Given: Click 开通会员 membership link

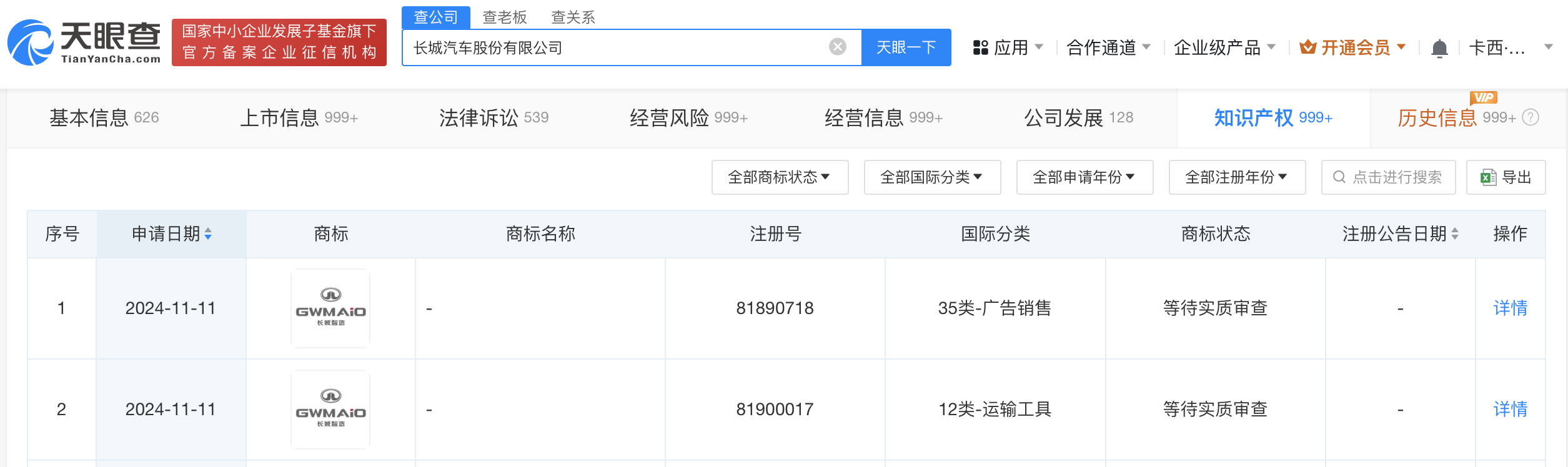Looking at the screenshot, I should click(1354, 47).
